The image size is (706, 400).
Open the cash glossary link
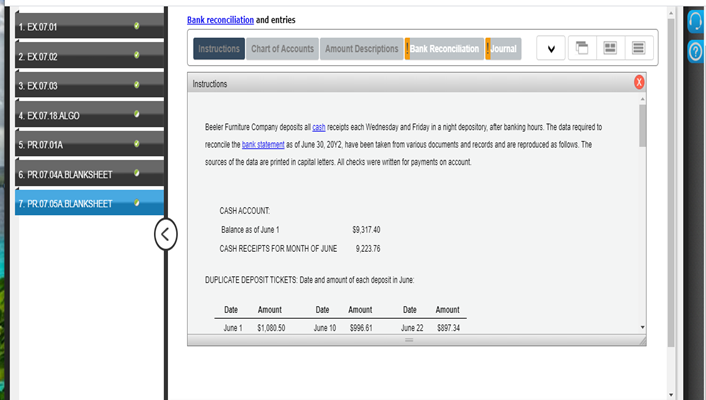point(319,127)
